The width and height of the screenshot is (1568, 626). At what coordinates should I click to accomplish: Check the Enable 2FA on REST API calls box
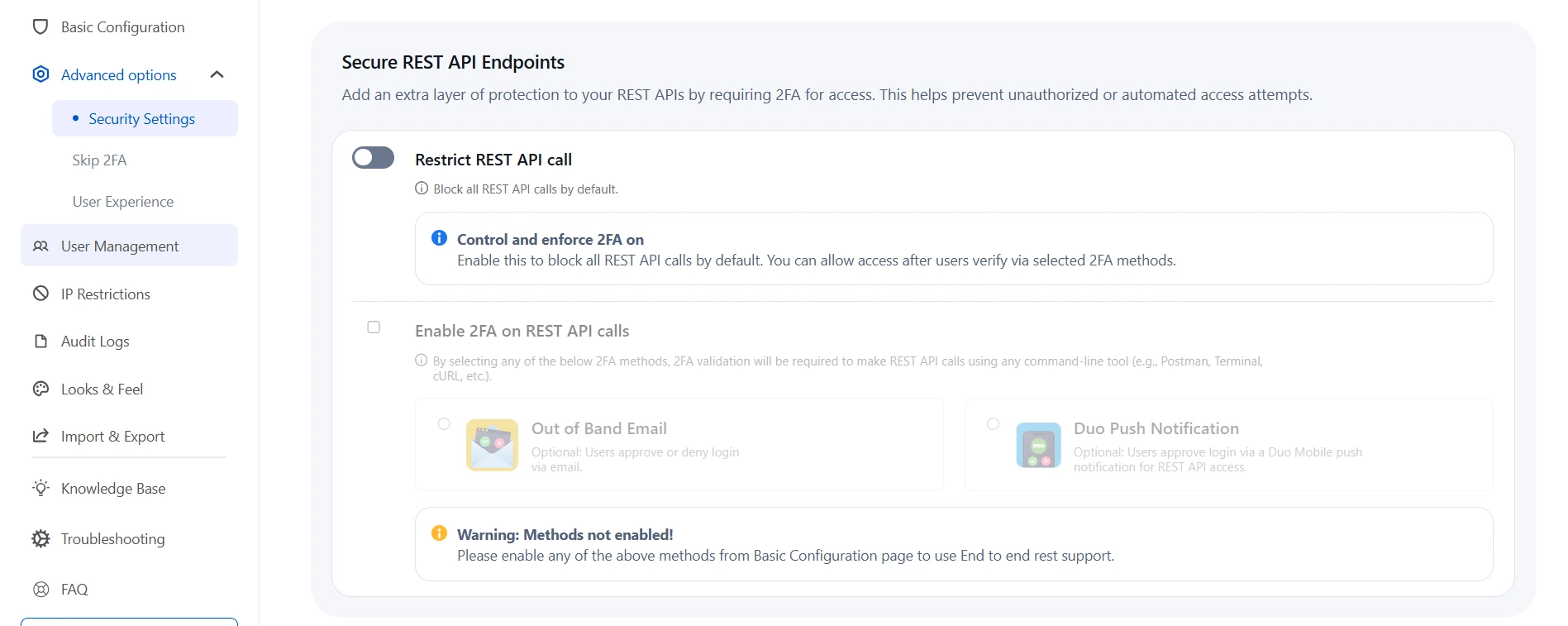coord(373,327)
